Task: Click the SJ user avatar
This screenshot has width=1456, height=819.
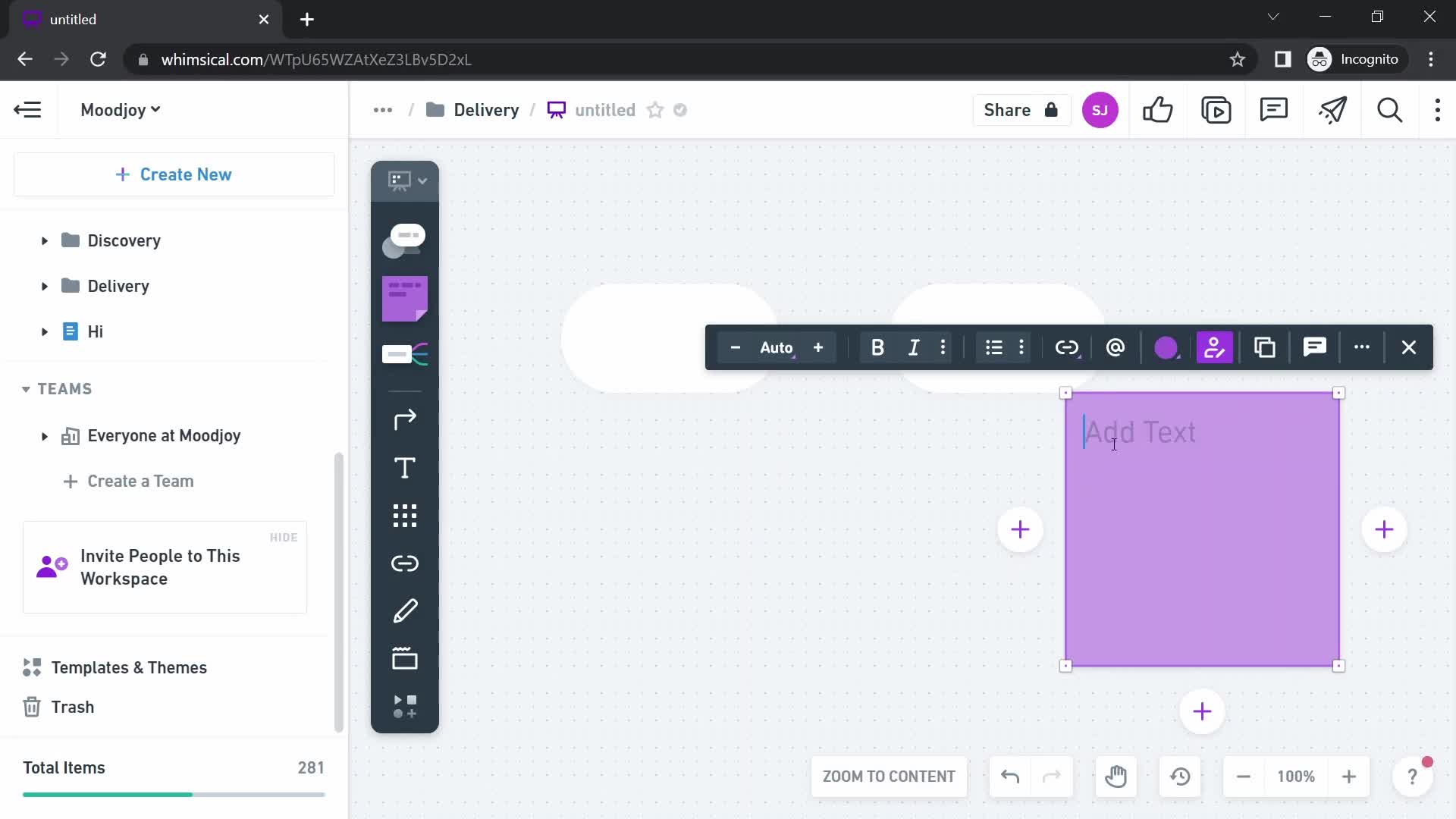Action: pyautogui.click(x=1100, y=110)
